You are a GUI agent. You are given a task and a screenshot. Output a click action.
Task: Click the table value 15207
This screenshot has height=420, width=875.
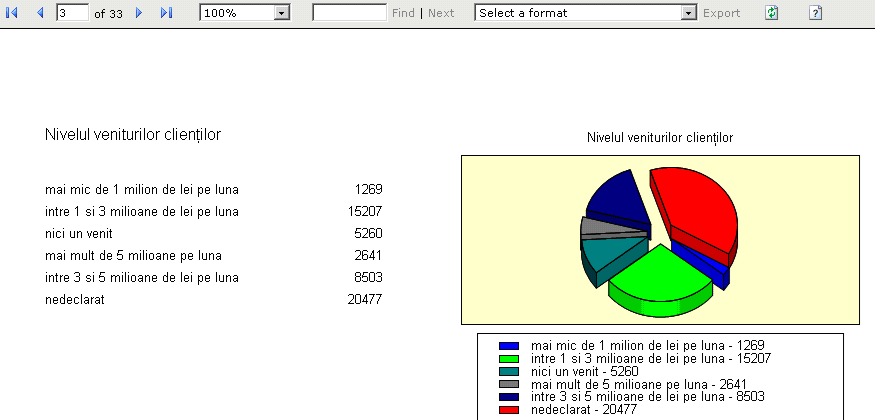(x=365, y=211)
